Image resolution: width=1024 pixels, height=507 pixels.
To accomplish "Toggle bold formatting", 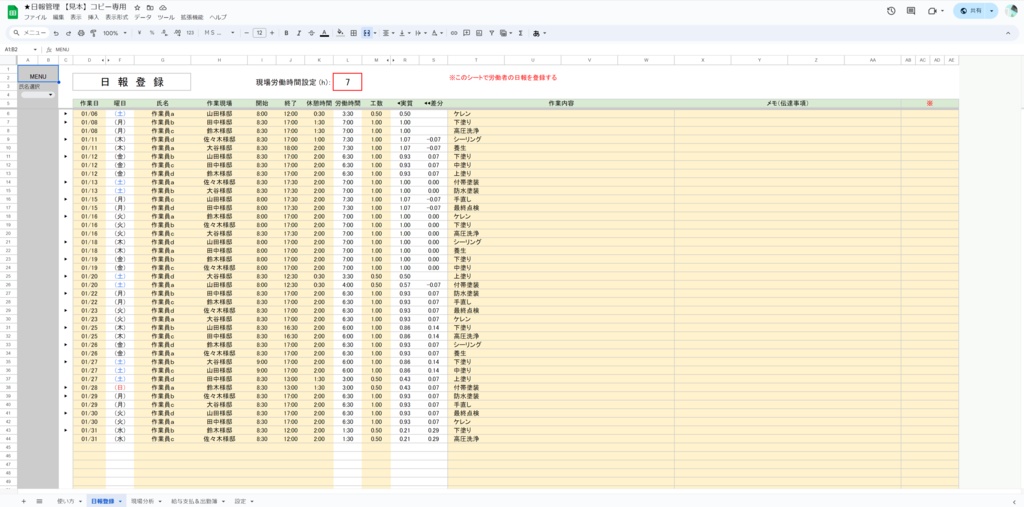I will (286, 33).
